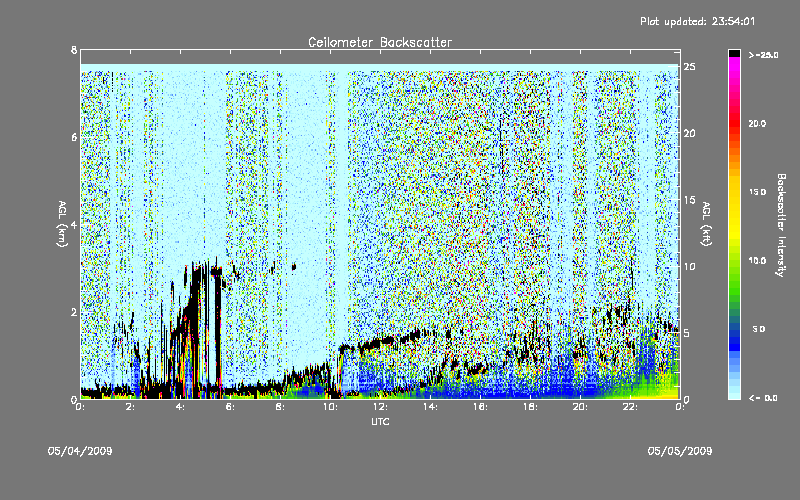Click the end date "05/05/2009"
Screen dimensions: 800x500
680,451
